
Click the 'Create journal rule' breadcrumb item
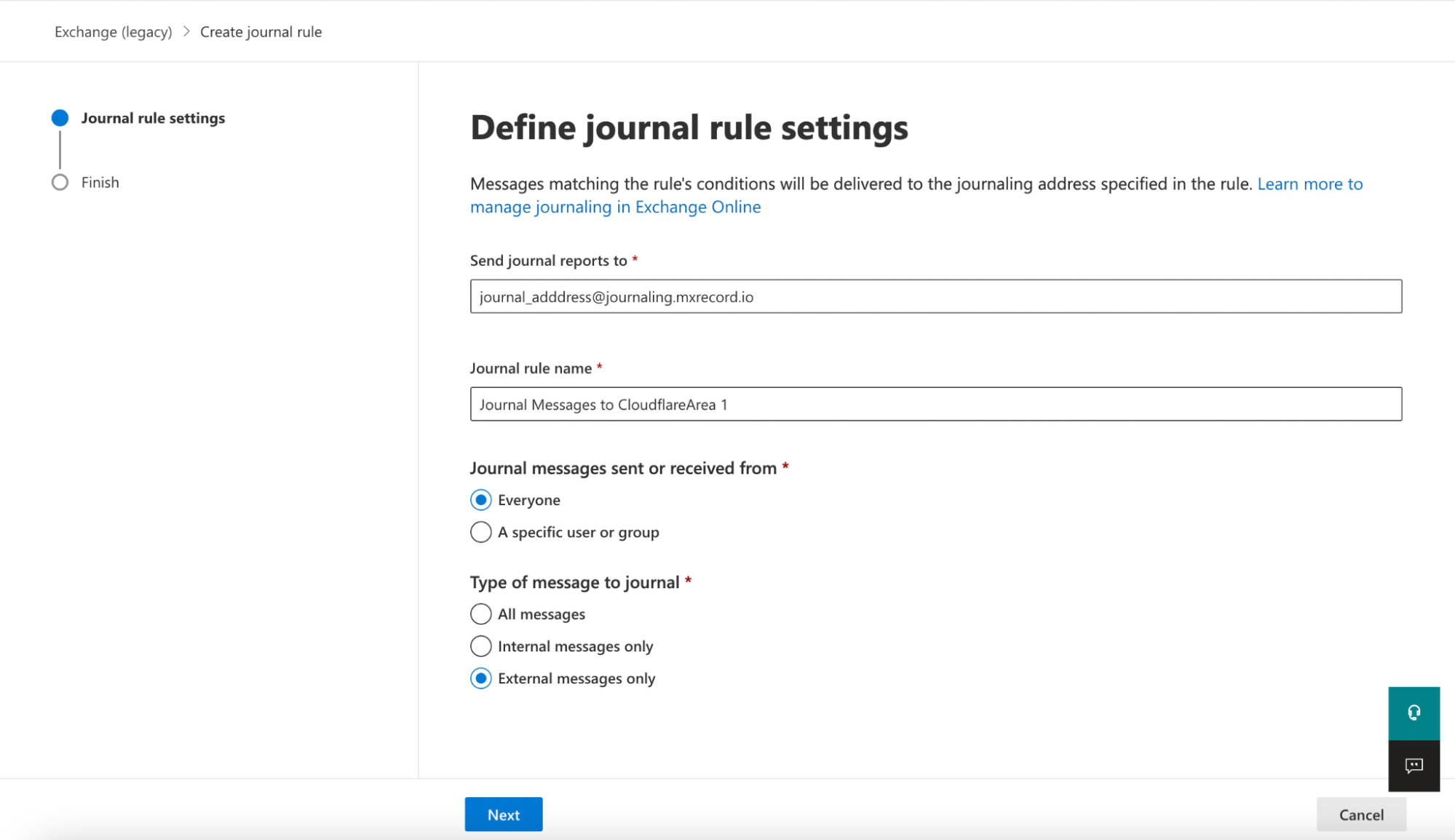(261, 31)
